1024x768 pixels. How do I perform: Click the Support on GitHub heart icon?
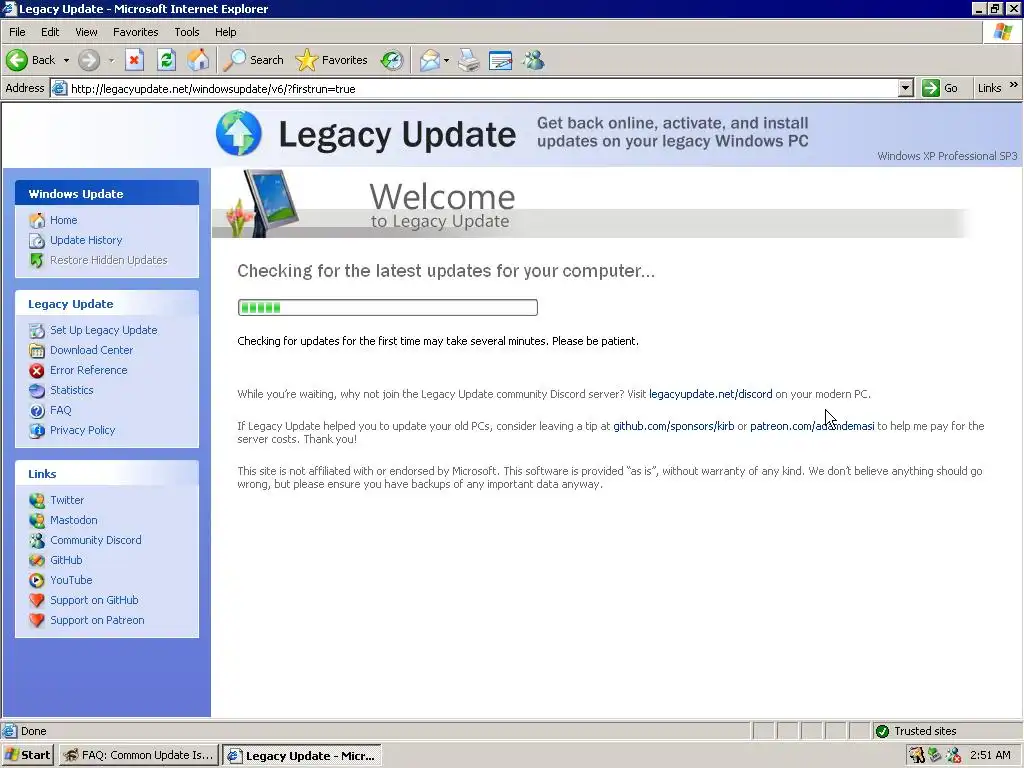[37, 600]
